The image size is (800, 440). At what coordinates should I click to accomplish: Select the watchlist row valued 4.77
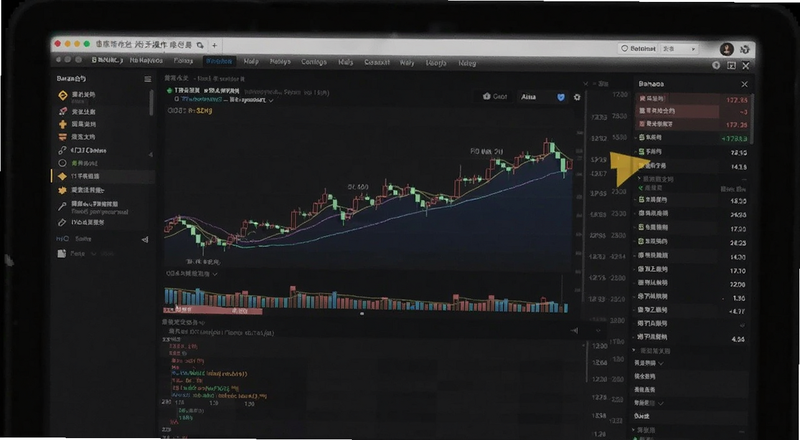pos(693,311)
